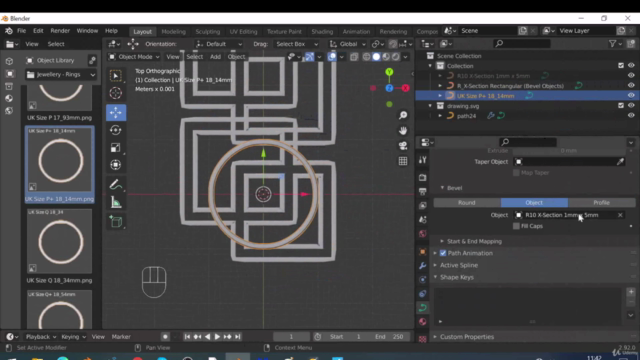This screenshot has width=640, height=360.
Task: Activate the Rotate tool
Action: click(116, 130)
